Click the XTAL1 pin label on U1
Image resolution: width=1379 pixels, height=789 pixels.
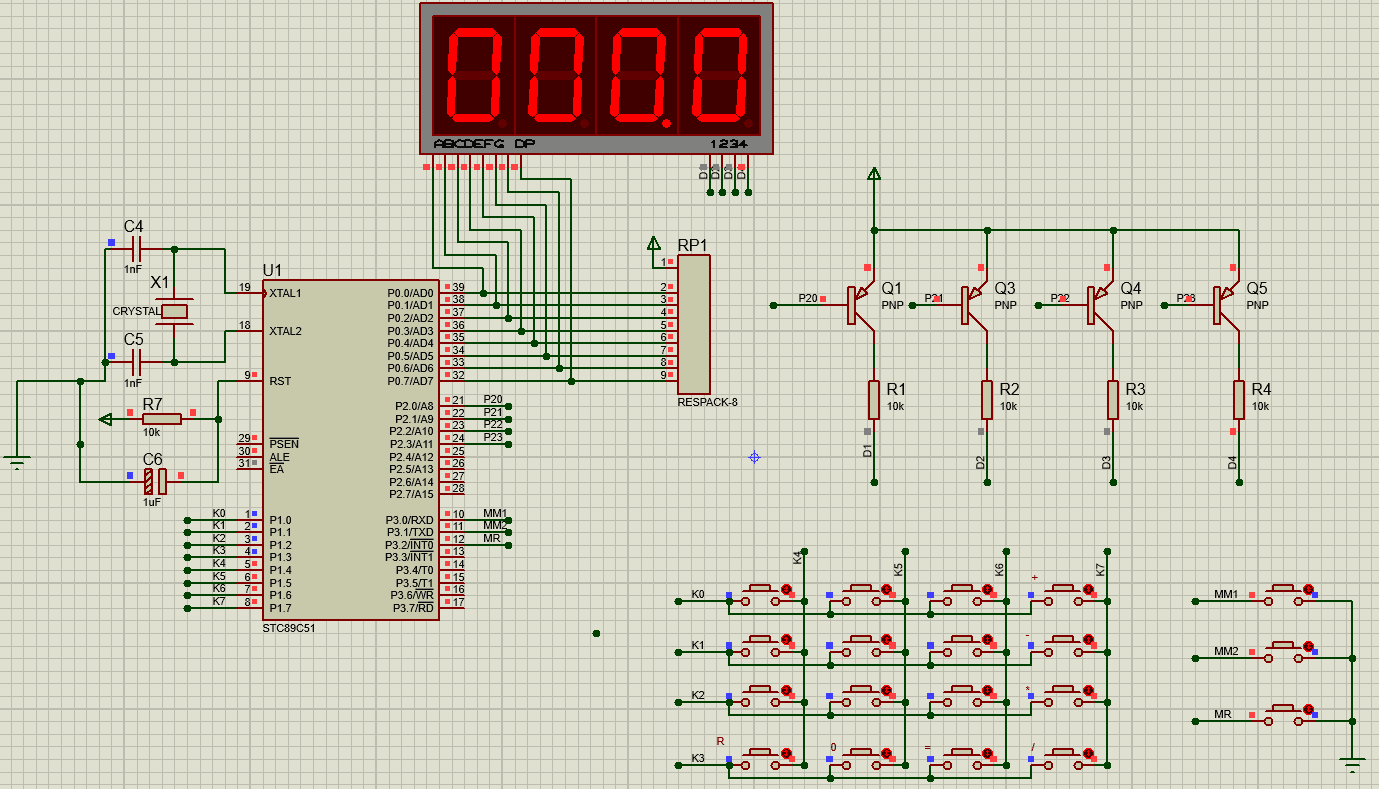285,293
